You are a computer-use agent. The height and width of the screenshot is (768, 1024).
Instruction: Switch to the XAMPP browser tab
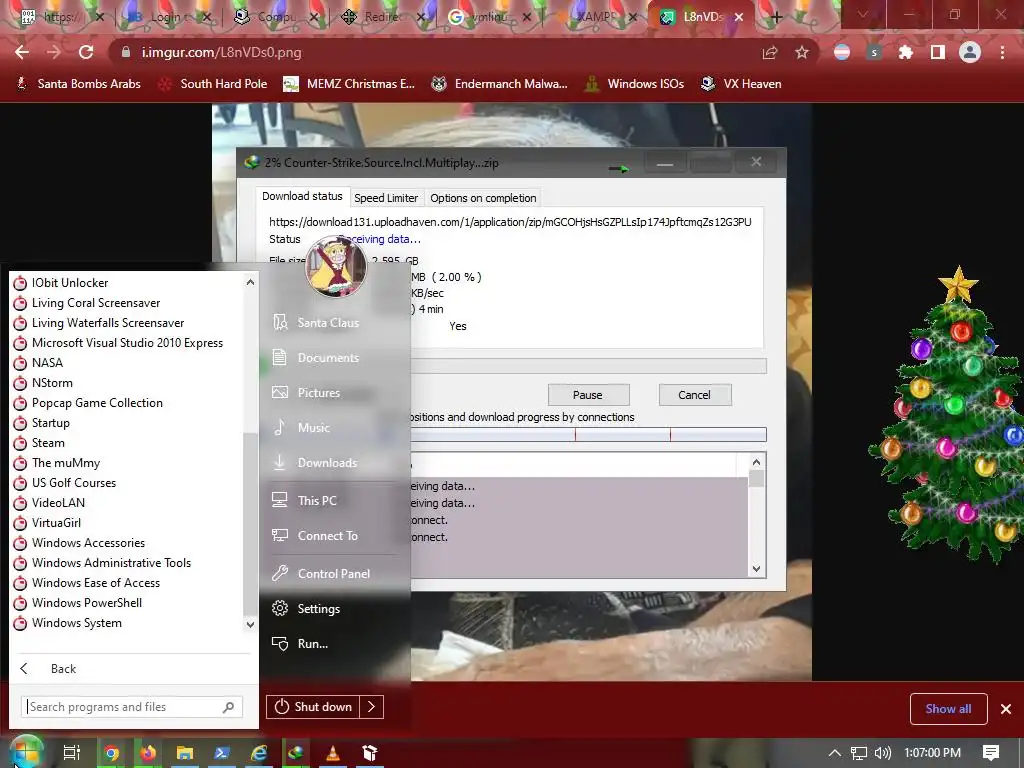coord(596,17)
